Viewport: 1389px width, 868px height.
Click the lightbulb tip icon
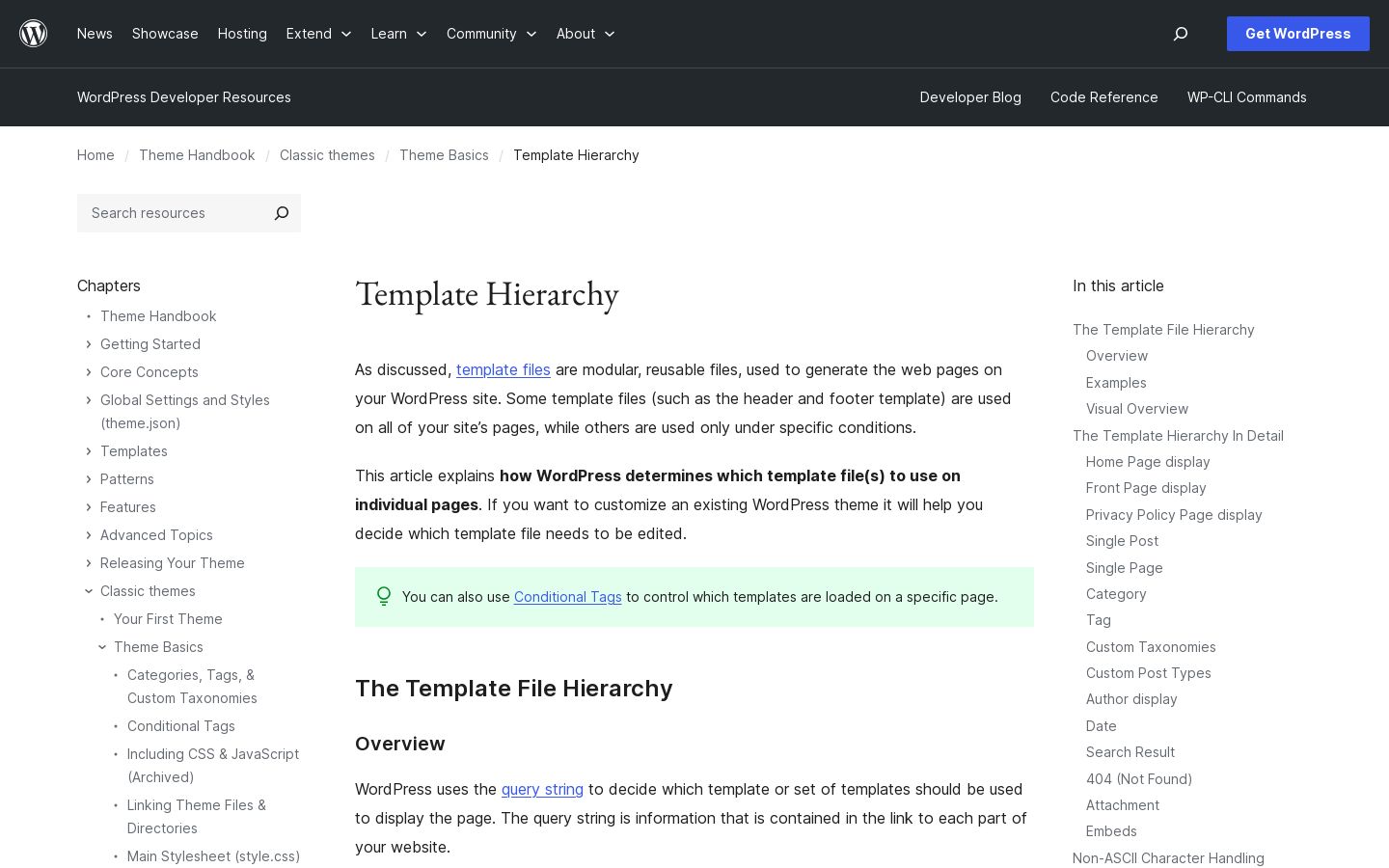pos(384,597)
